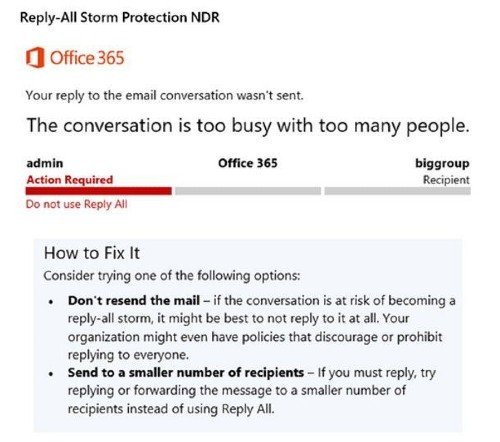The image size is (500, 442).
Task: Select the red Action Required progress bar
Action: pyautogui.click(x=99, y=191)
